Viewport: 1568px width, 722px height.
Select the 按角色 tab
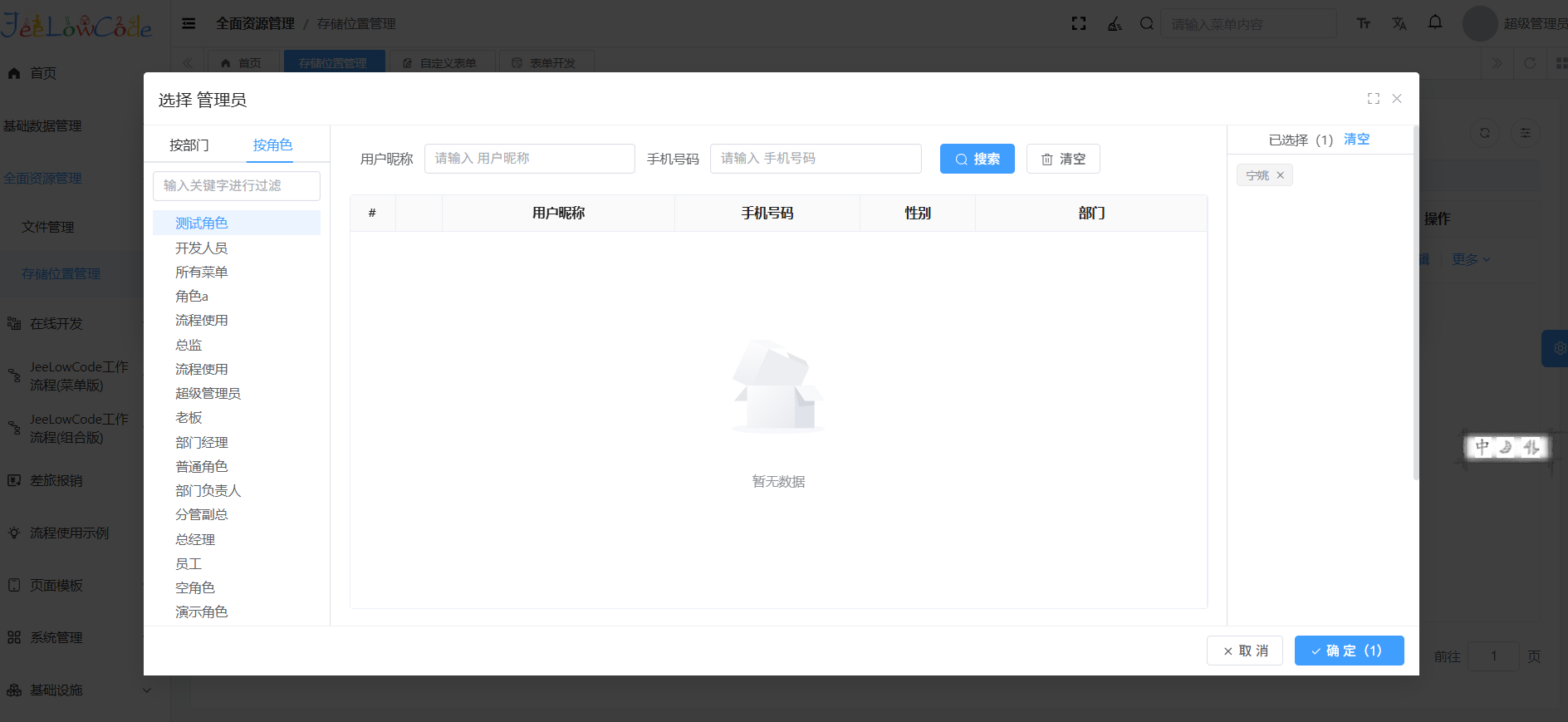272,145
